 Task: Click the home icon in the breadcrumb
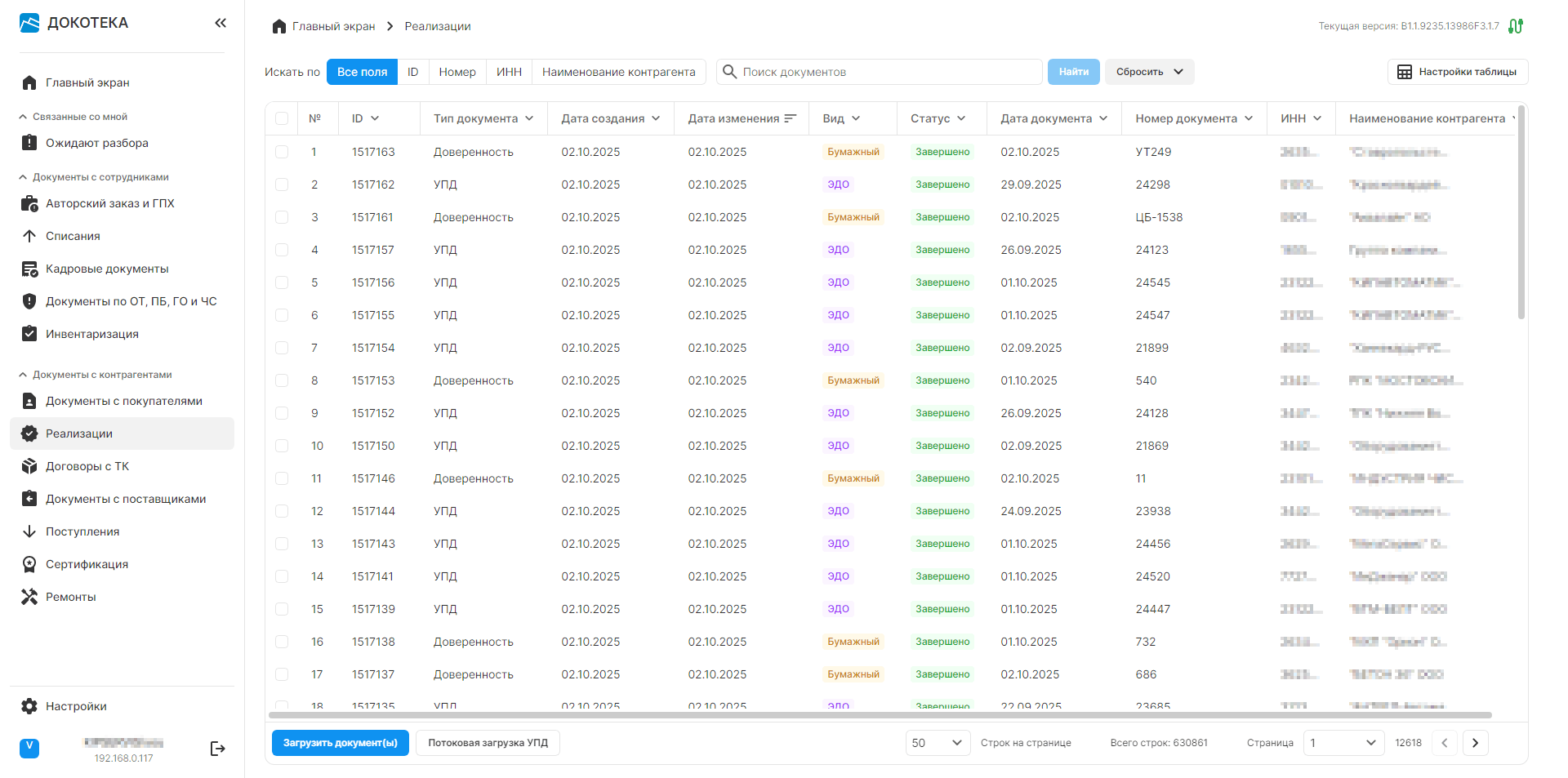278,26
